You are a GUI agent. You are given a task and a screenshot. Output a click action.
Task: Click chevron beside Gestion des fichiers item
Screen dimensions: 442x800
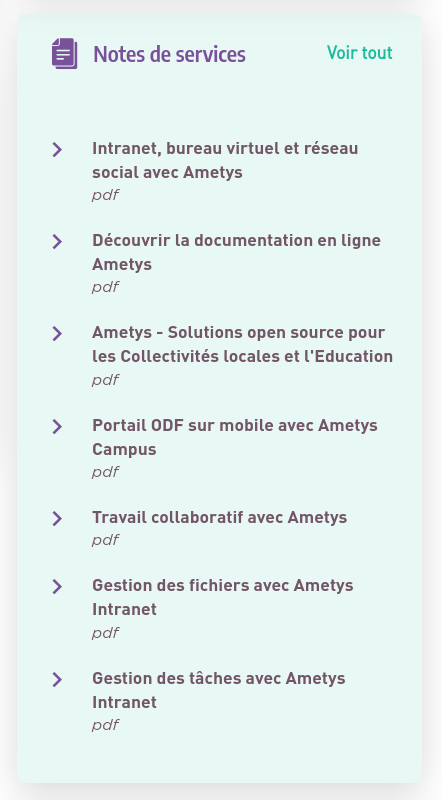click(x=57, y=587)
